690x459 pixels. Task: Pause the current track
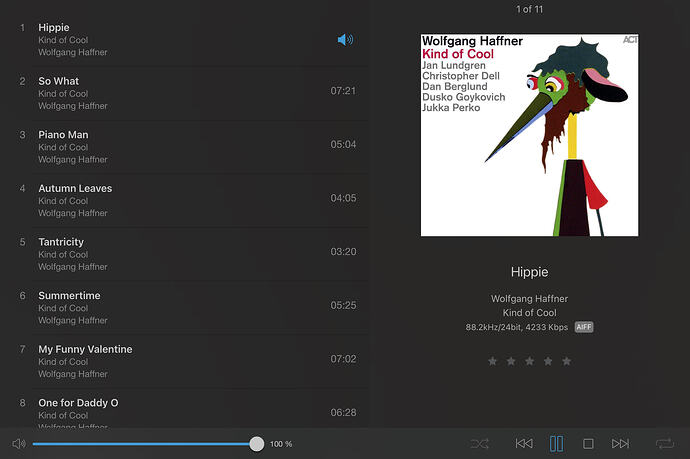tap(556, 444)
